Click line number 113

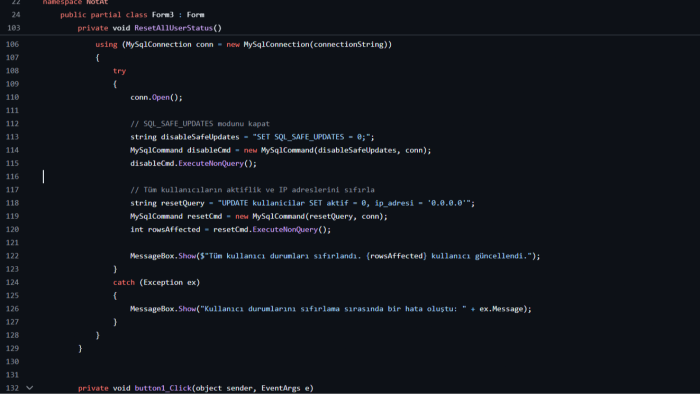[x=12, y=137]
